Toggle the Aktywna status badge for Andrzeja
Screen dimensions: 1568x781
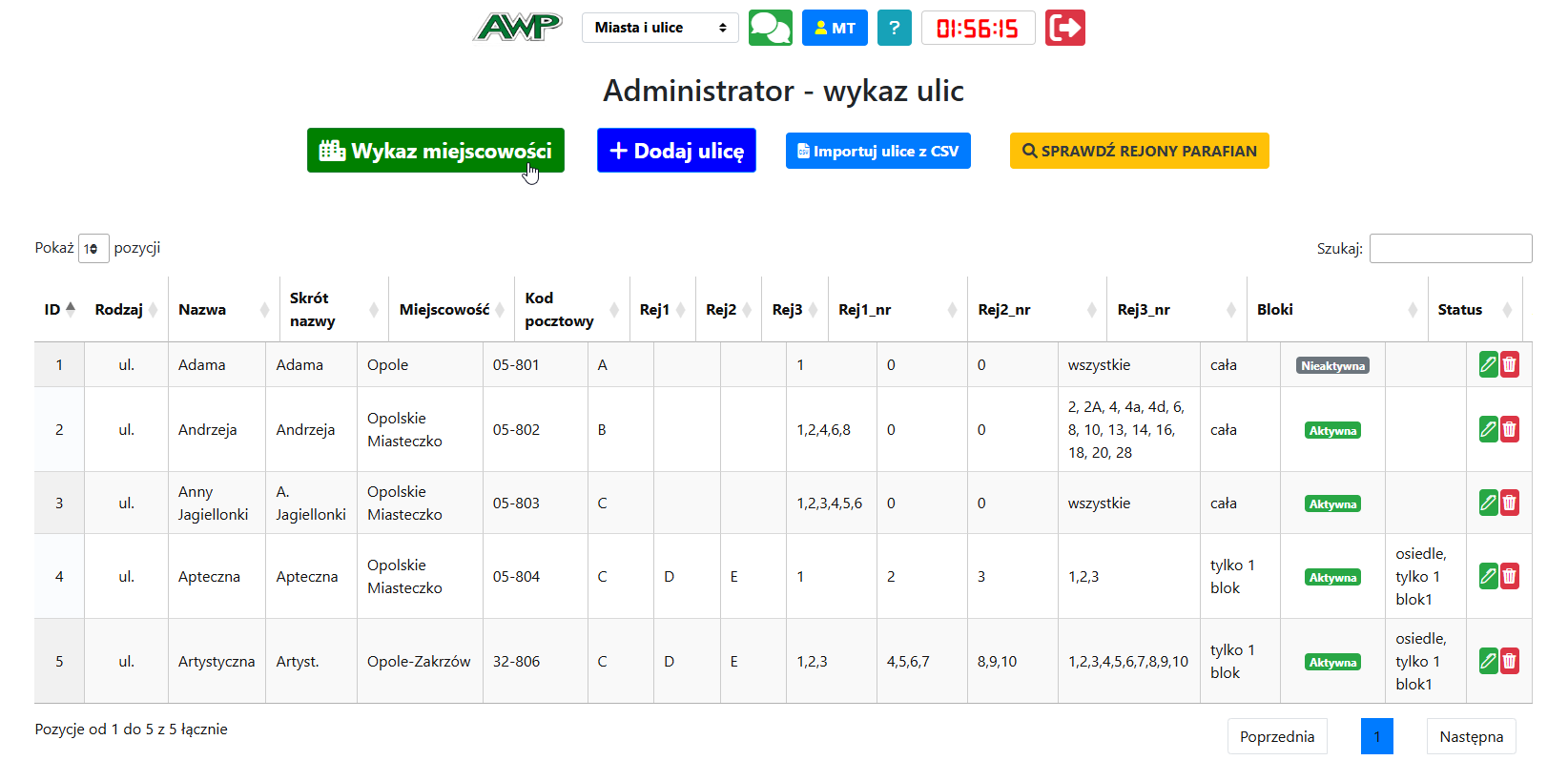point(1332,431)
